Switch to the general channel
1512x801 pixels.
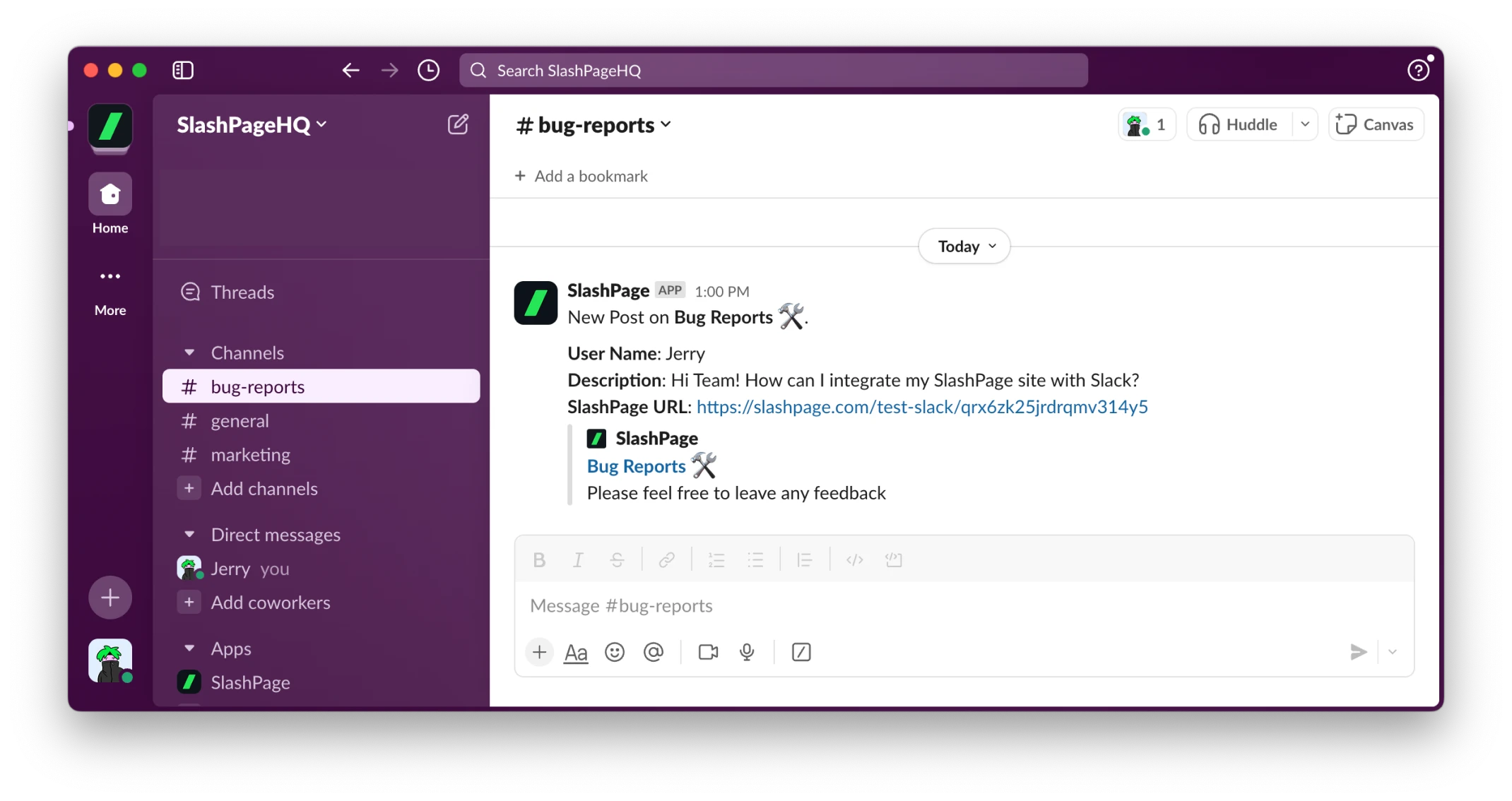pos(321,421)
